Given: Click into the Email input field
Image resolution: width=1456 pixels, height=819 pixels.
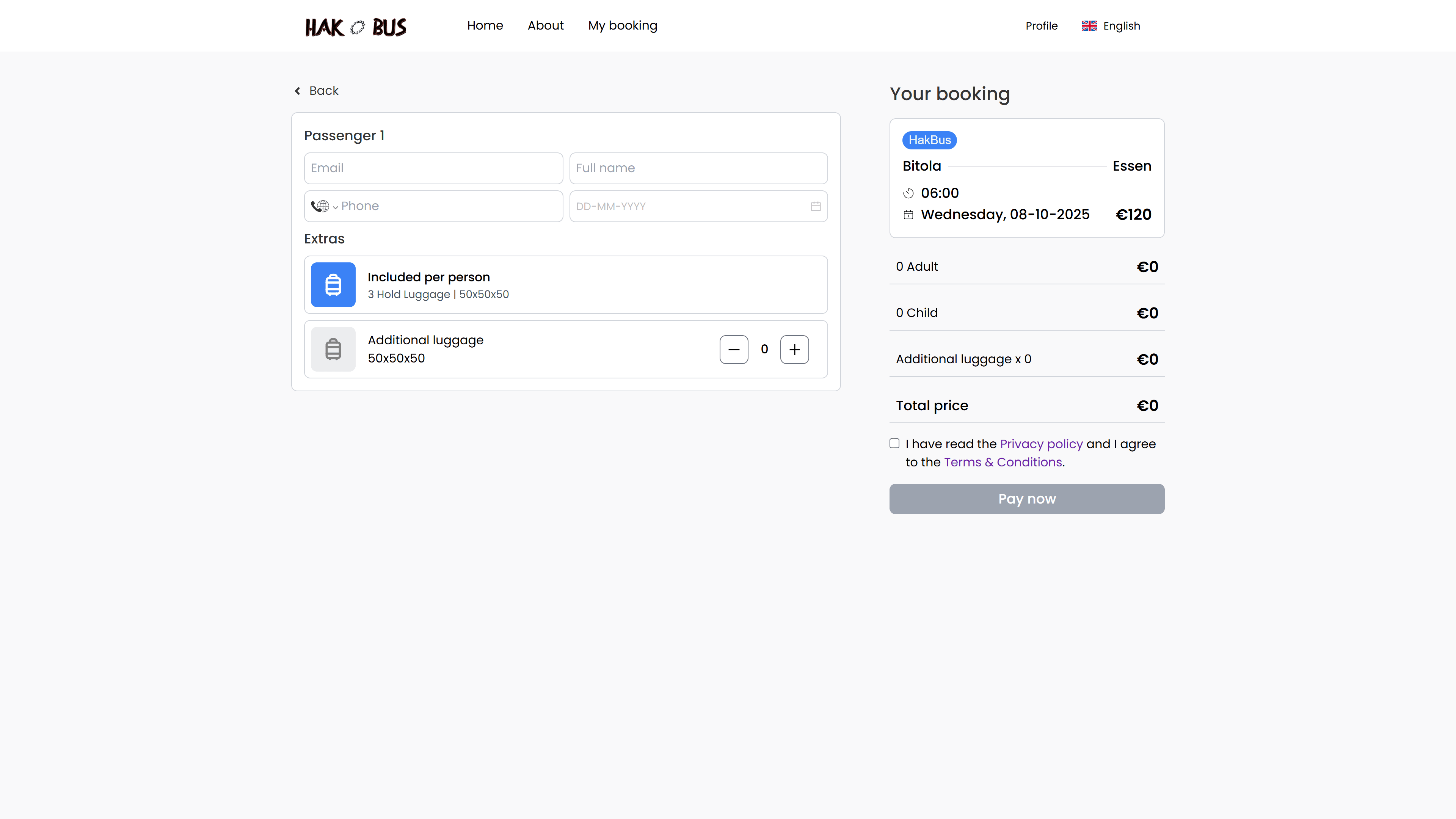Looking at the screenshot, I should pyautogui.click(x=433, y=168).
